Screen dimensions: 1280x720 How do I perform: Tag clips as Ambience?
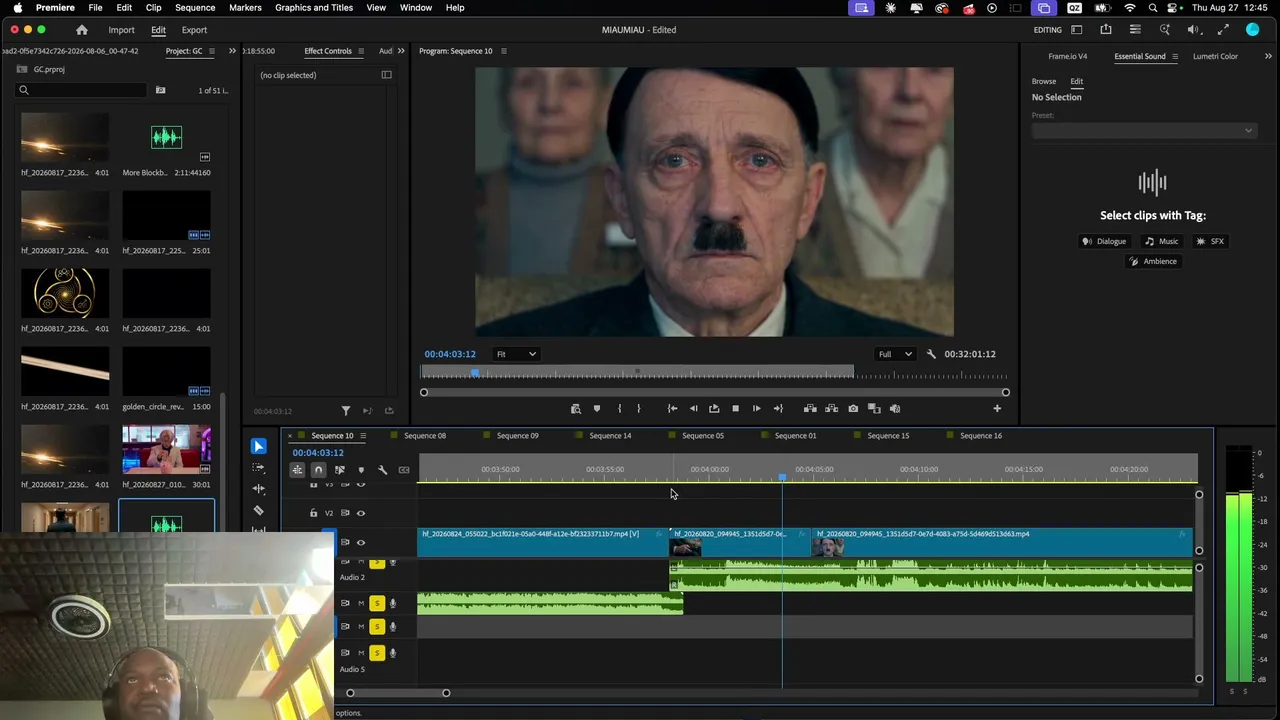click(x=1153, y=261)
